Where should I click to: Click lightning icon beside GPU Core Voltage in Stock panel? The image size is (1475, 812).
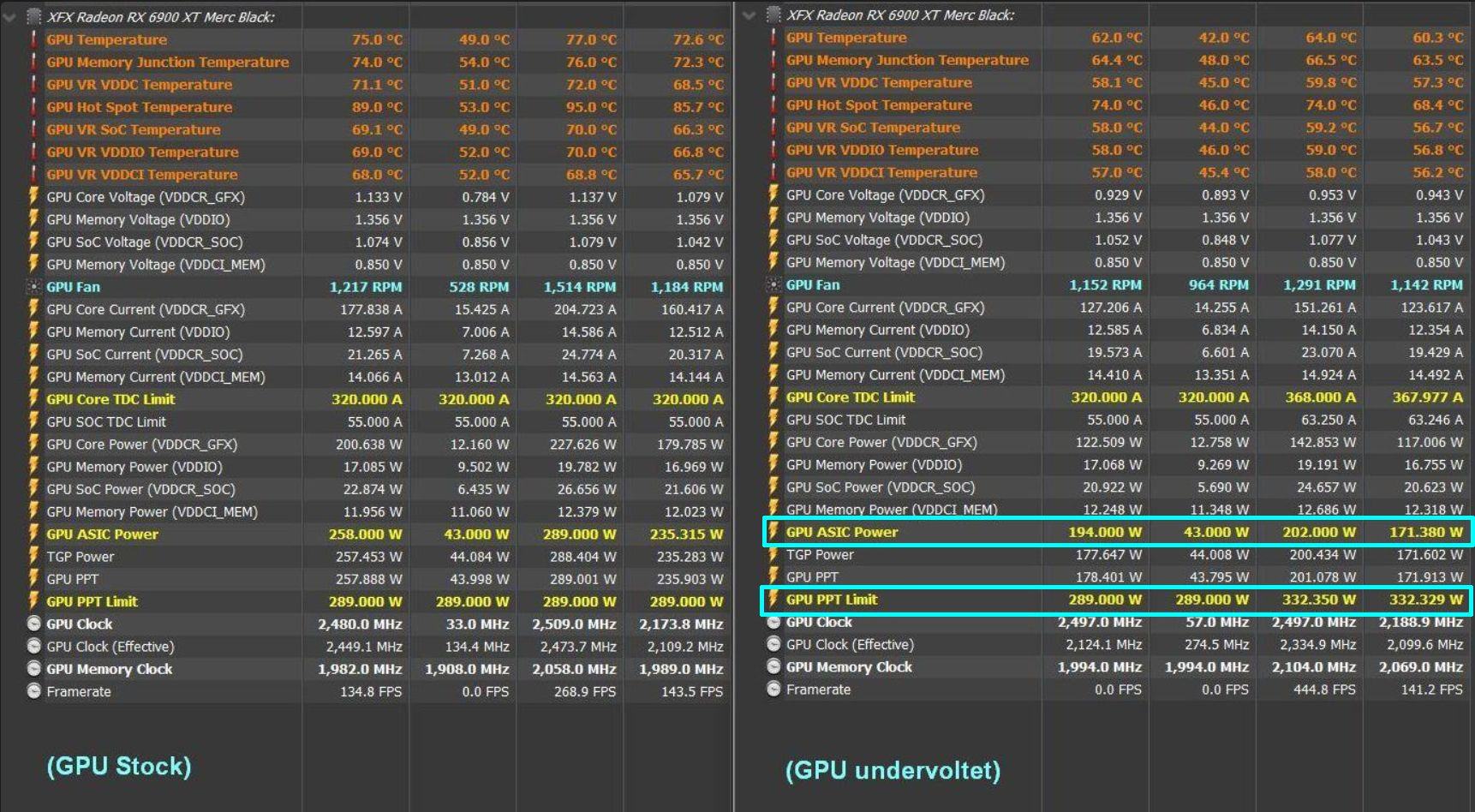coord(33,196)
